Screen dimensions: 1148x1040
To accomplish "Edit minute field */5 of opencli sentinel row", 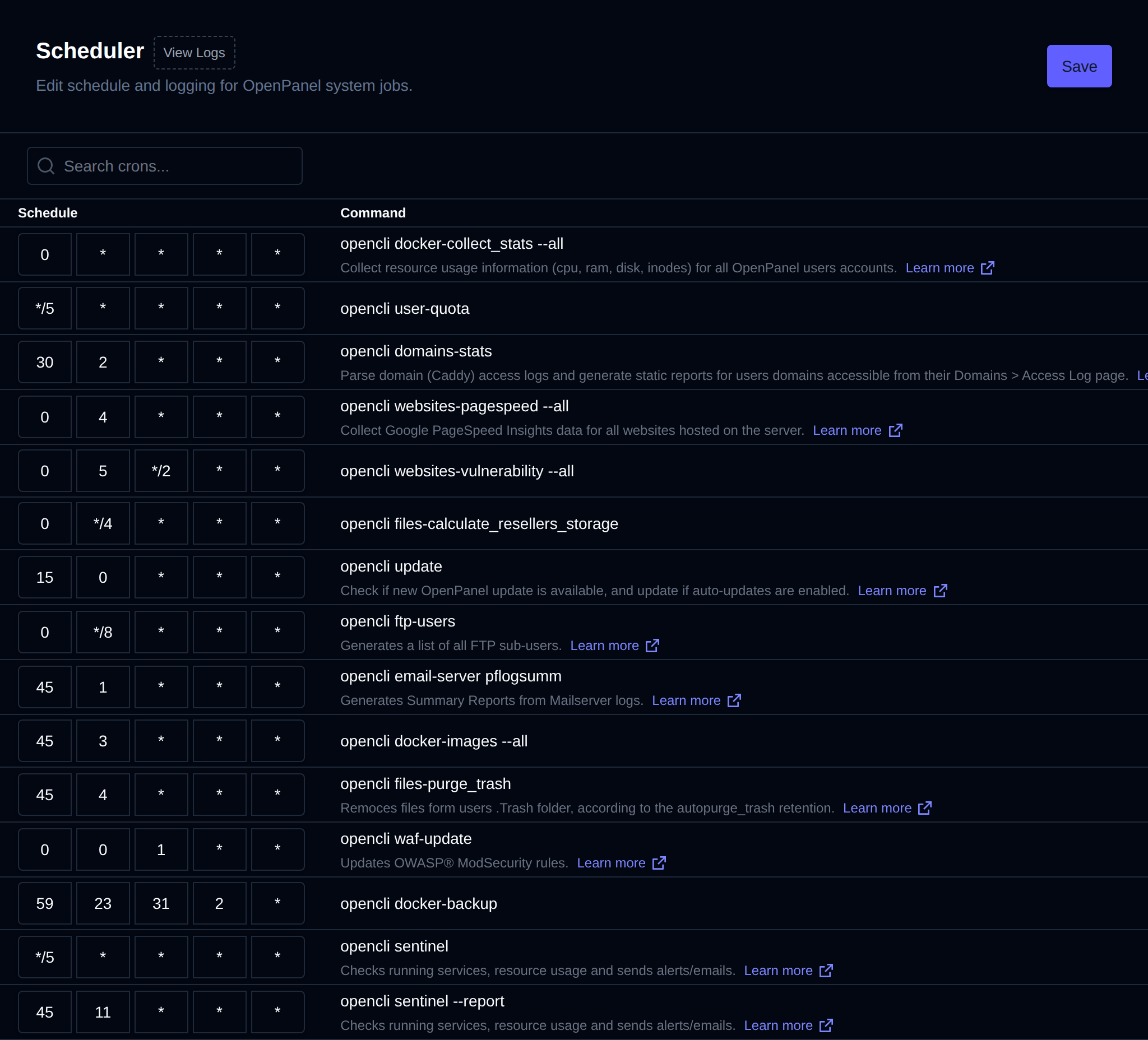I will point(45,958).
